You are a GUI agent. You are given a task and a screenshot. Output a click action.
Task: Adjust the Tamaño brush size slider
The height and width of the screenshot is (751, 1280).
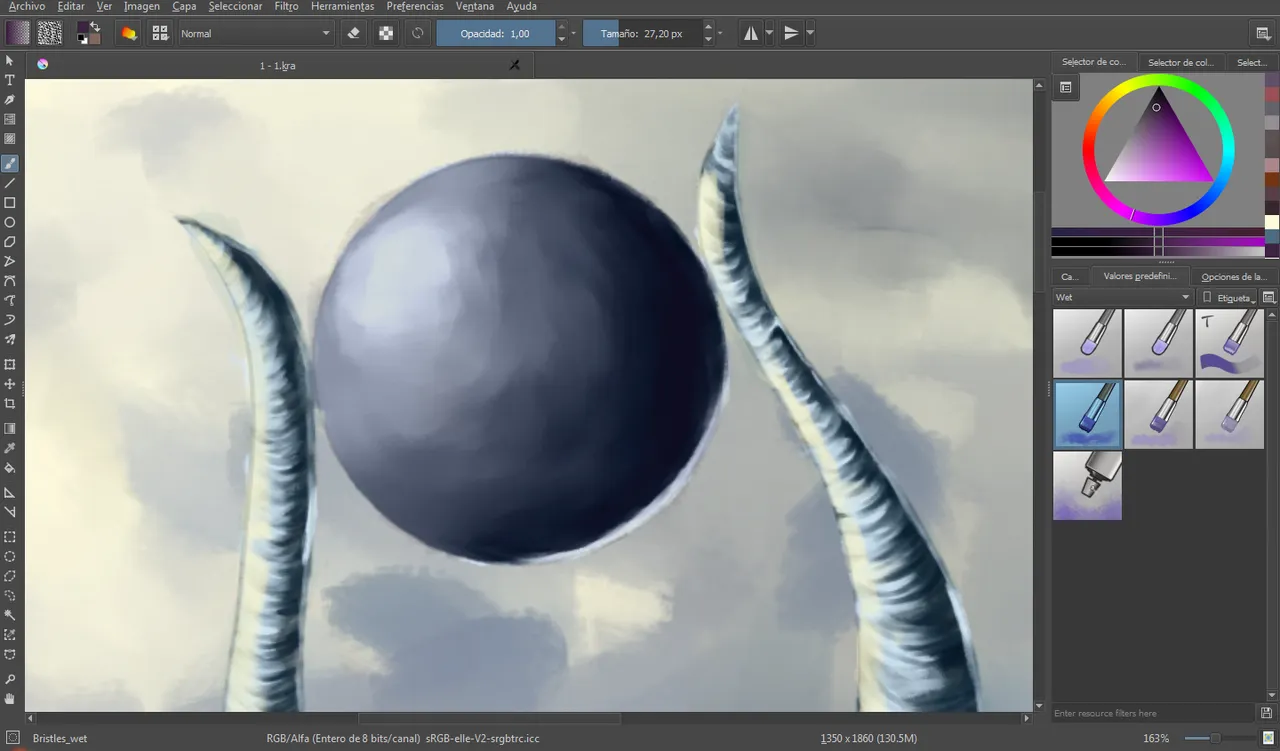[642, 33]
